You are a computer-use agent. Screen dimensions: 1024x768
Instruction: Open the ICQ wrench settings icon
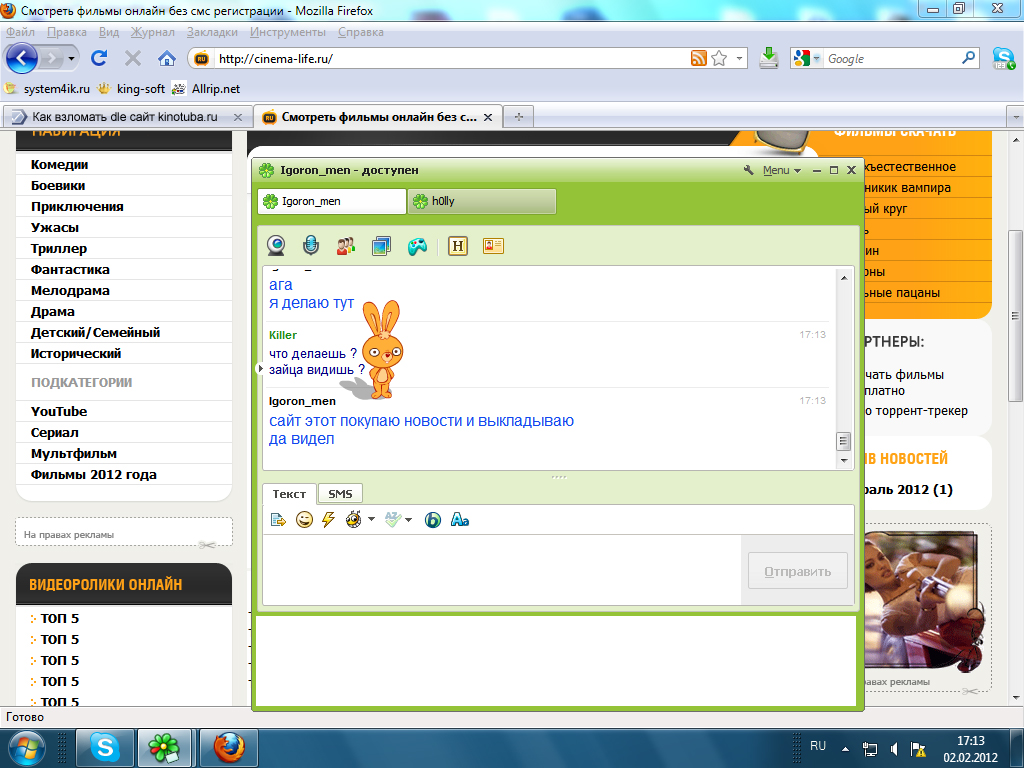point(748,170)
